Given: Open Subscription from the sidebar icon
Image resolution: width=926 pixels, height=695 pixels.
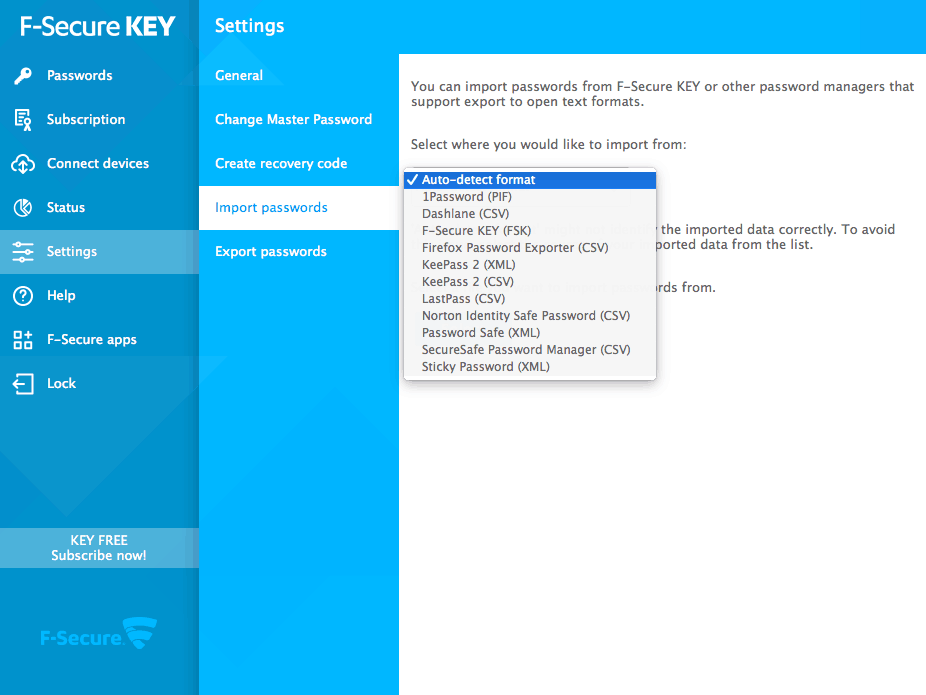Looking at the screenshot, I should pos(22,119).
